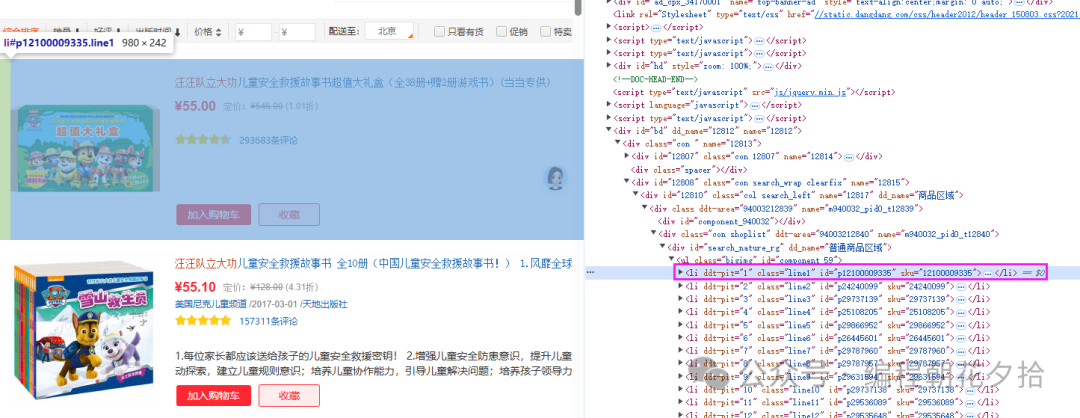Viewport: 1080px width, 418px height.
Task: Click the ellipsis in li id="p25108205"
Action: pyautogui.click(x=962, y=311)
